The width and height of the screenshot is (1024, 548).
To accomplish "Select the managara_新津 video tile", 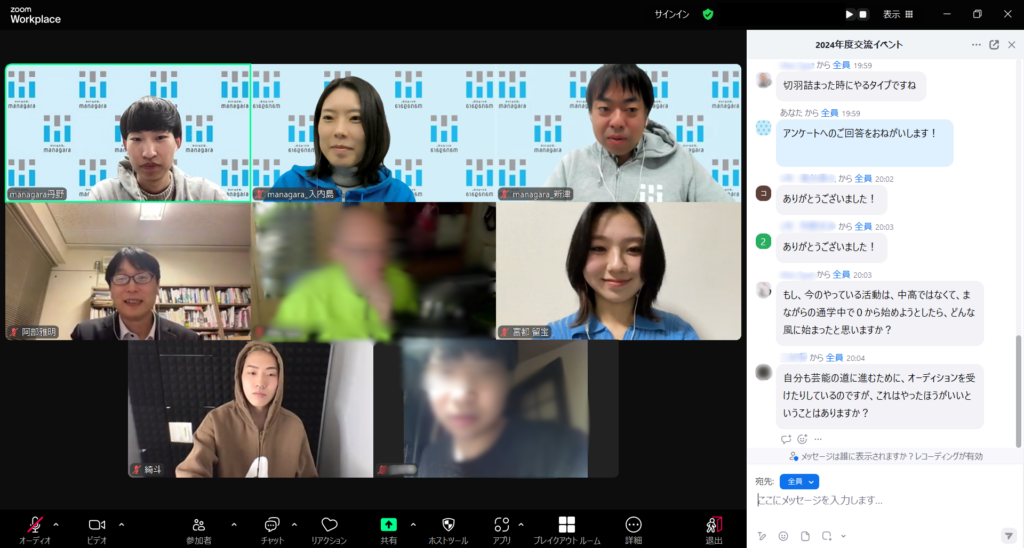I will coord(618,133).
